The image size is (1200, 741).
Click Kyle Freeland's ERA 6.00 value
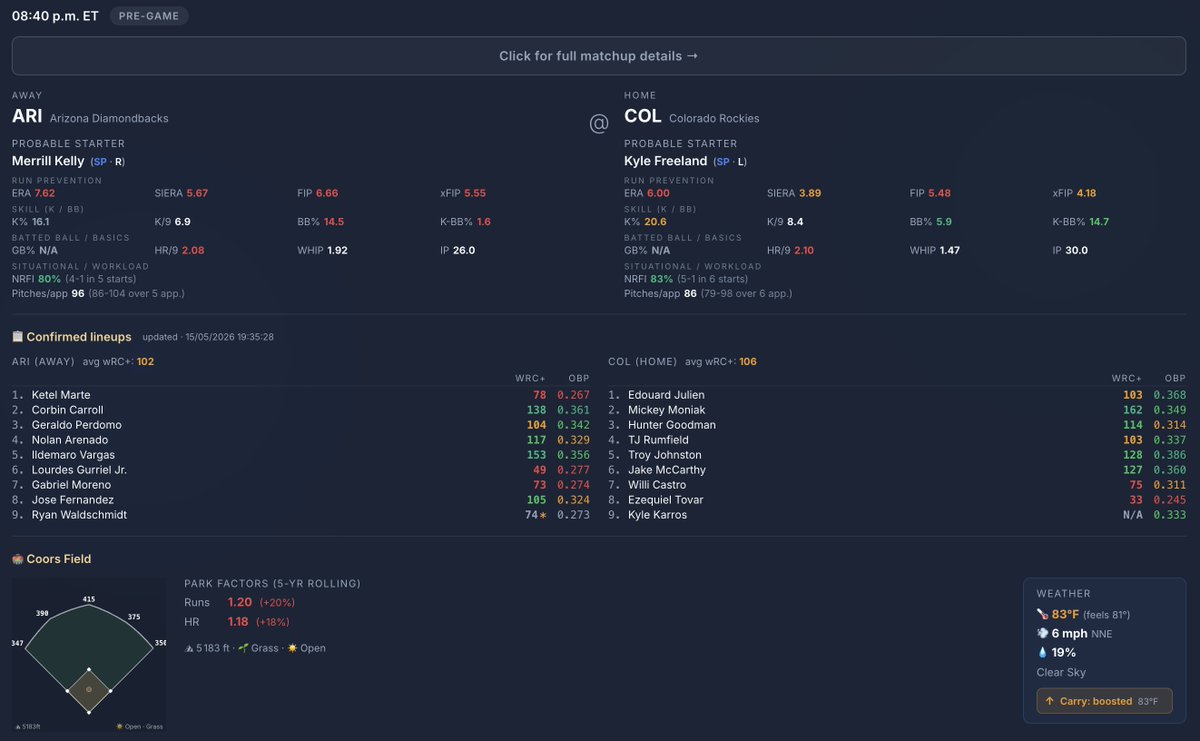(658, 193)
